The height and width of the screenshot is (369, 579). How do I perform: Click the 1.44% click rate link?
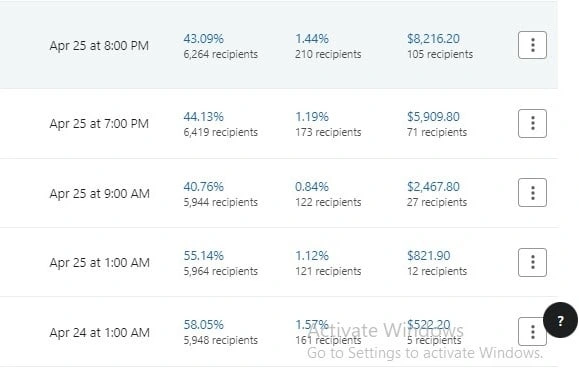point(312,39)
